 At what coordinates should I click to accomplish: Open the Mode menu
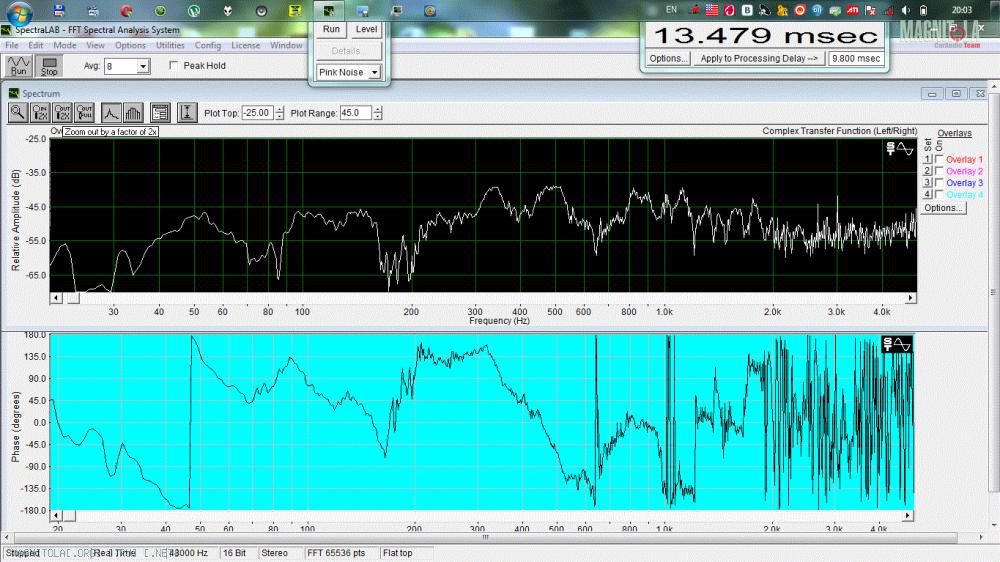[x=64, y=45]
